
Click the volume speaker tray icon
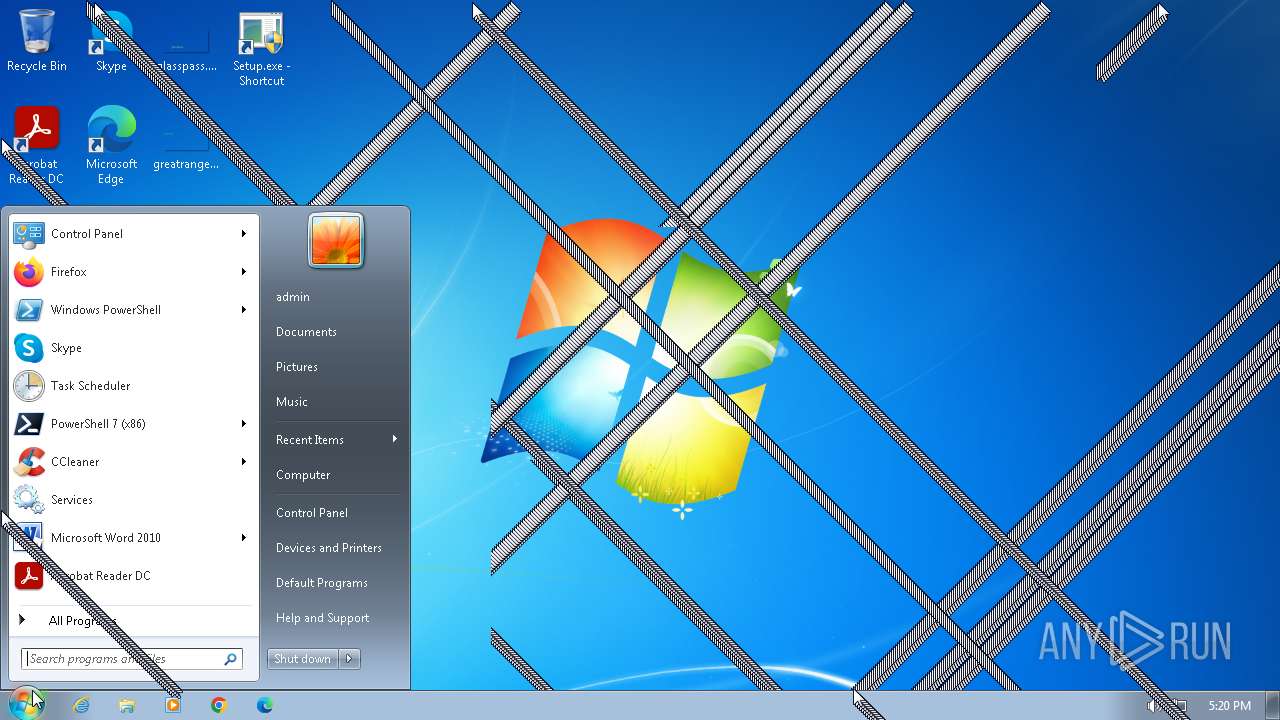[x=1152, y=706]
